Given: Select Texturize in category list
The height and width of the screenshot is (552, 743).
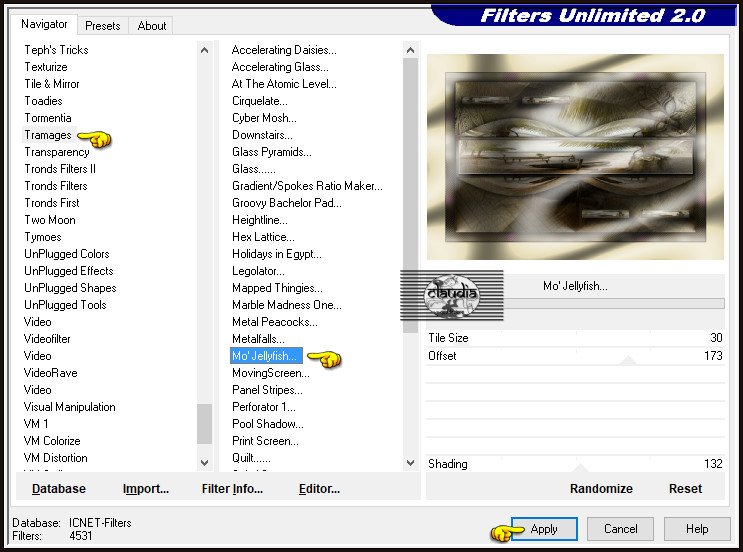Looking at the screenshot, I should pyautogui.click(x=46, y=67).
